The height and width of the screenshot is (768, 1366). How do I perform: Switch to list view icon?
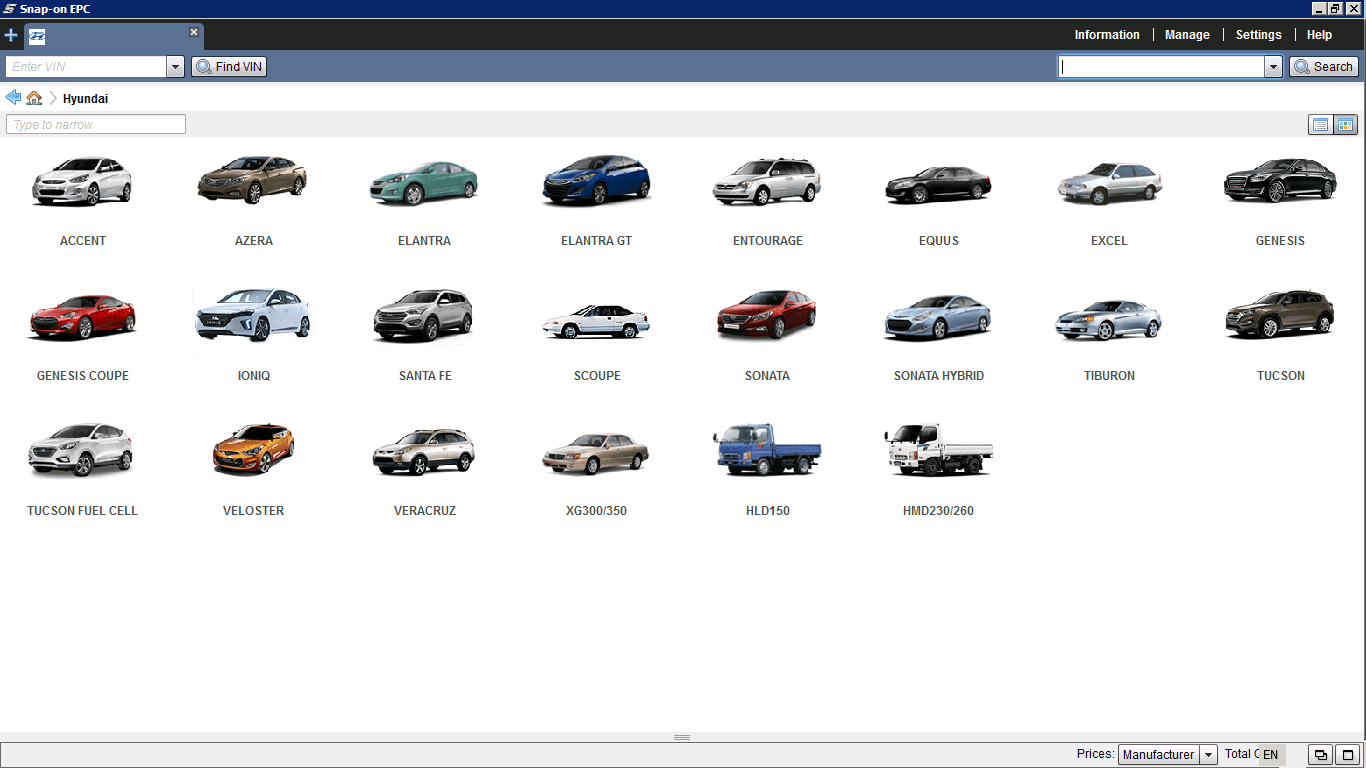[1320, 125]
